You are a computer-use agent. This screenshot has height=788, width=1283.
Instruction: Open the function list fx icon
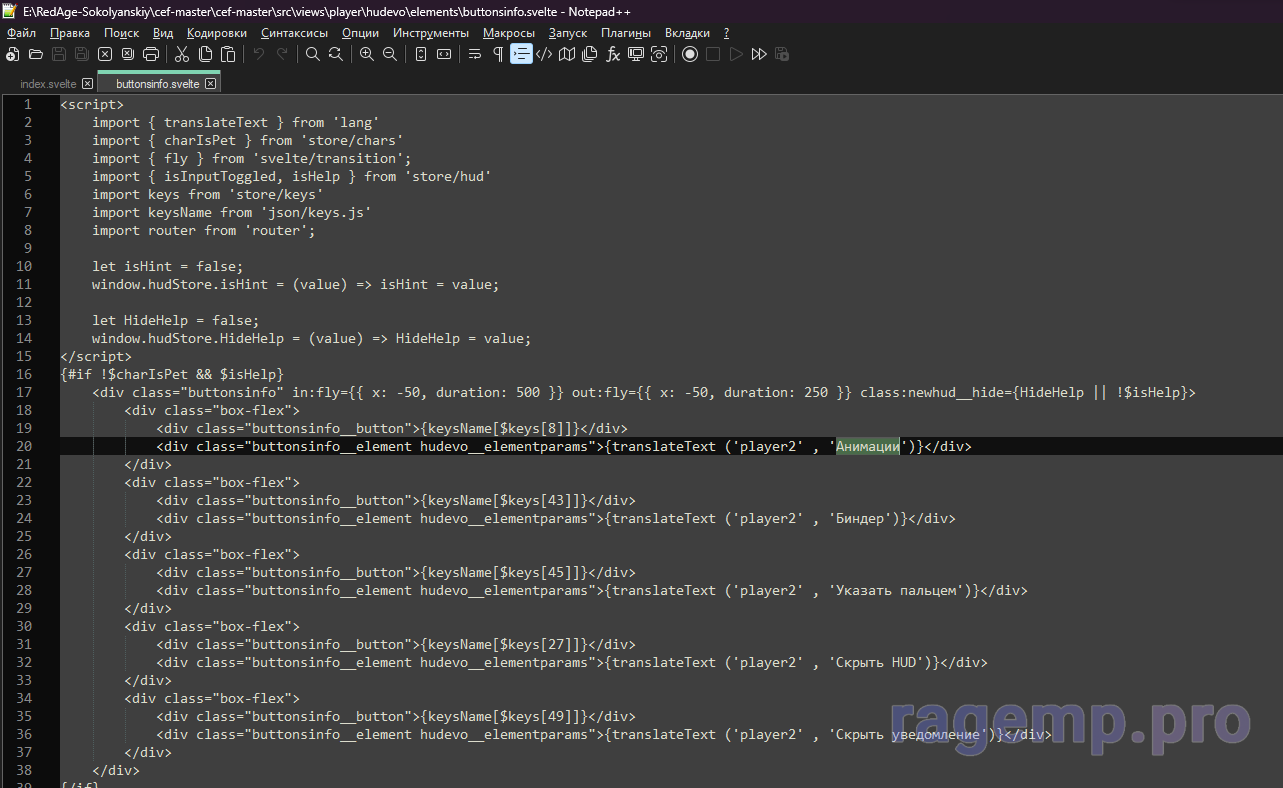pyautogui.click(x=613, y=54)
